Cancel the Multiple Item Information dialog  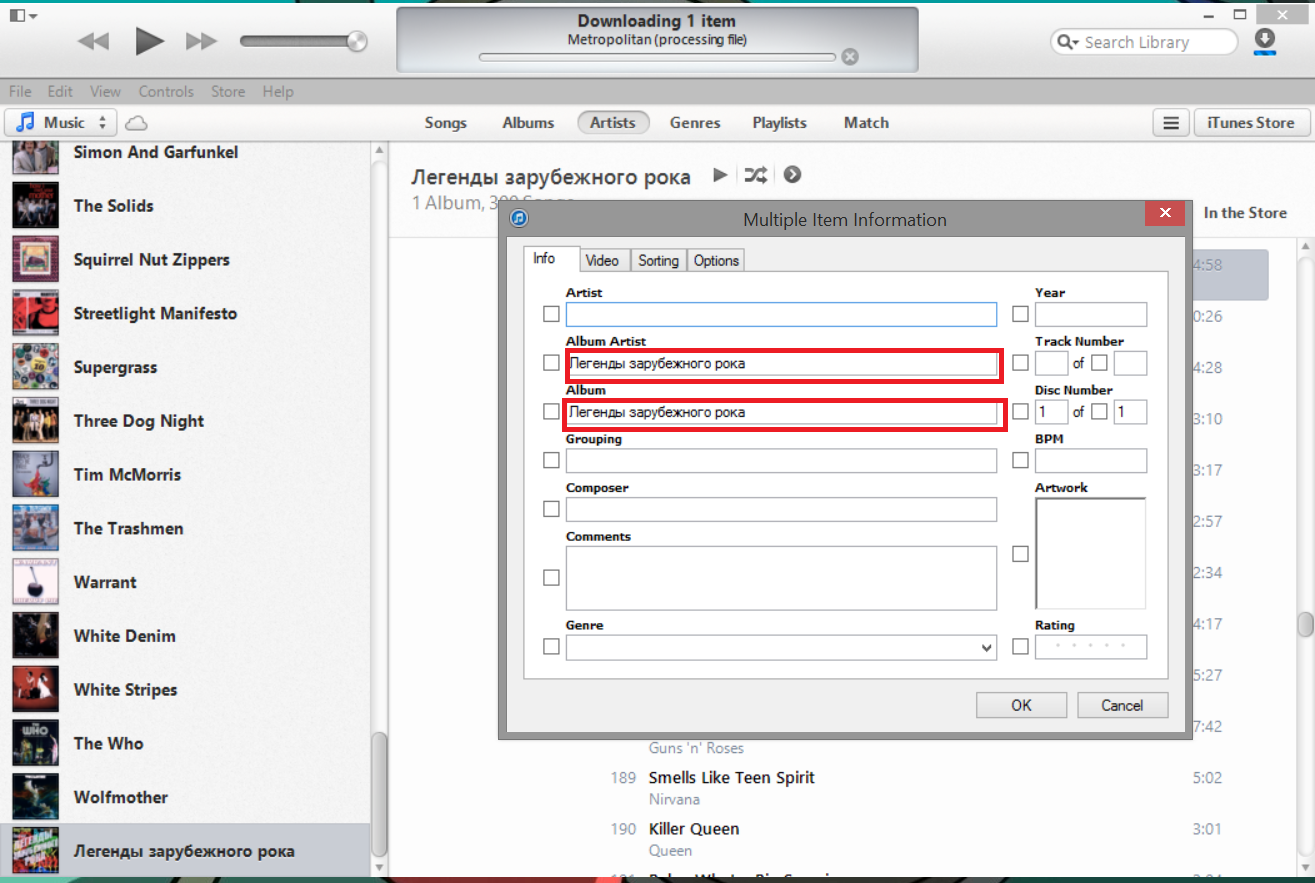point(1122,705)
